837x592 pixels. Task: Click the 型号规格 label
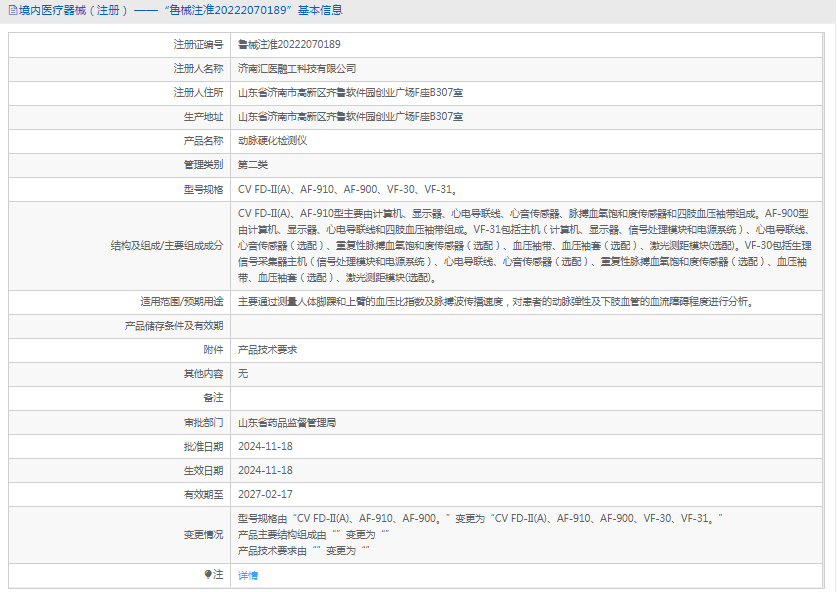203,190
